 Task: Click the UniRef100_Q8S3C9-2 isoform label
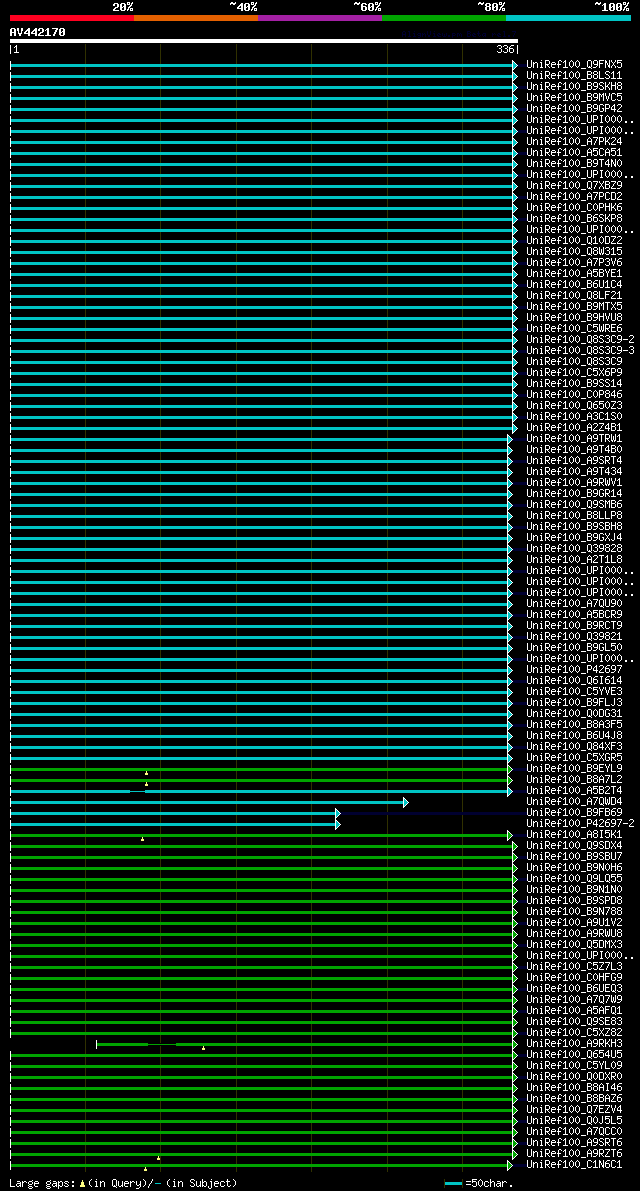pyautogui.click(x=580, y=340)
